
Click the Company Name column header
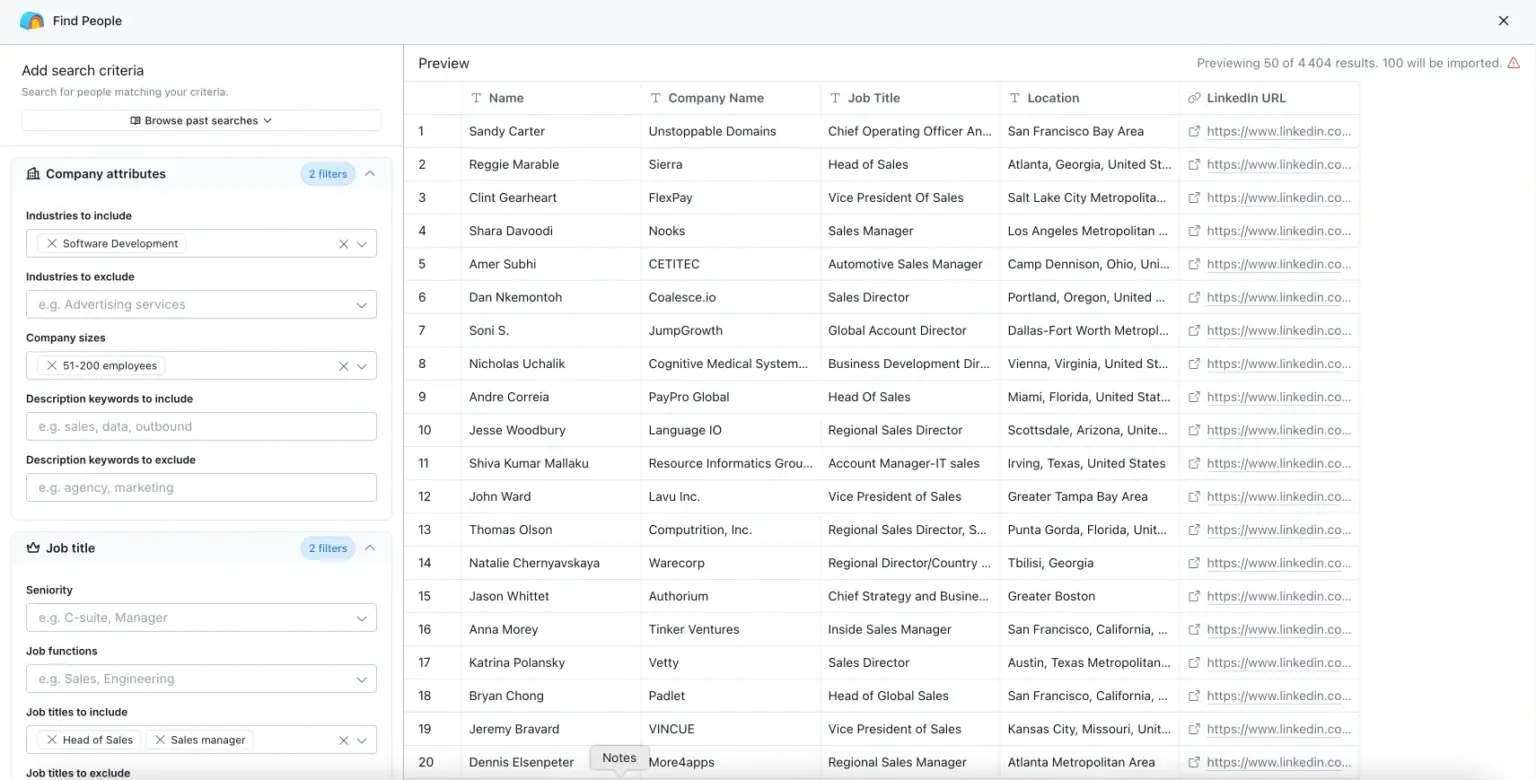tap(730, 98)
